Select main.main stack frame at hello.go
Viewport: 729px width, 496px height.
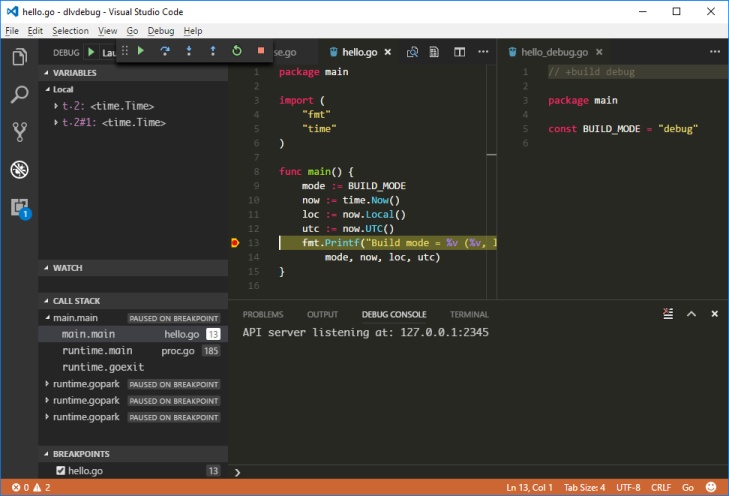pos(133,334)
